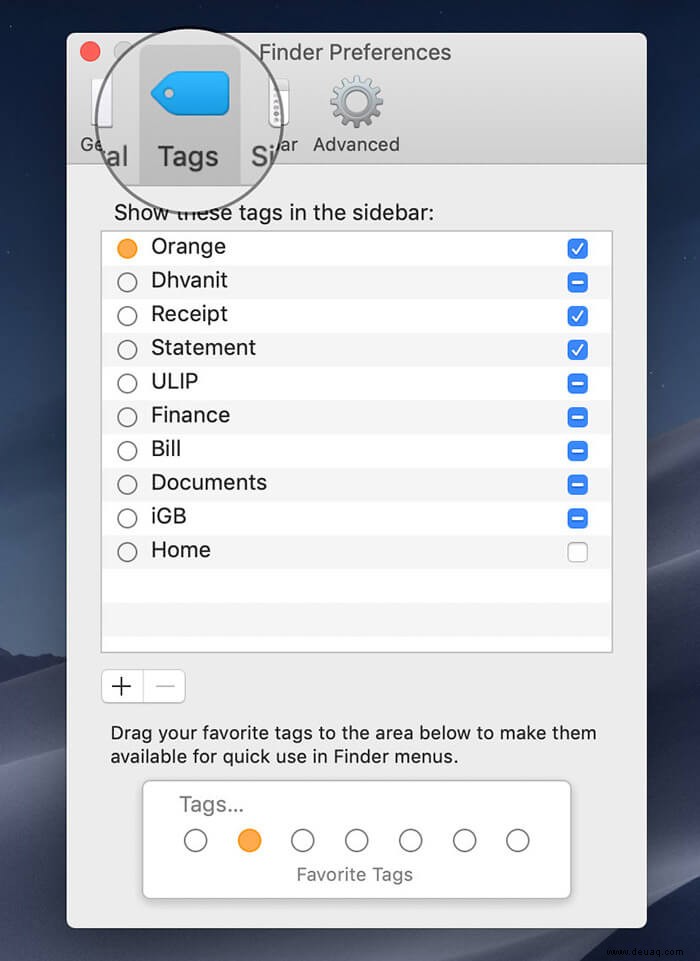This screenshot has height=961, width=700.
Task: Toggle the ULIP tag checkbox
Action: click(x=577, y=383)
